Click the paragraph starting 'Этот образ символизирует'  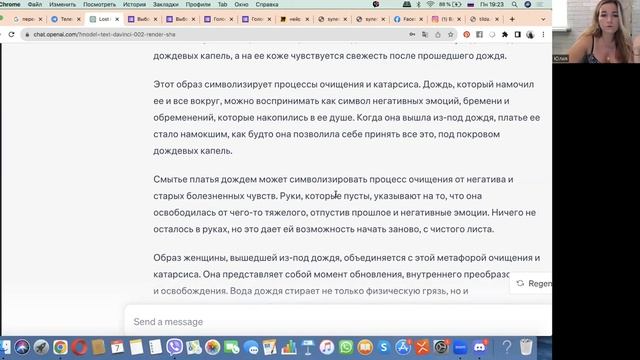(x=347, y=118)
